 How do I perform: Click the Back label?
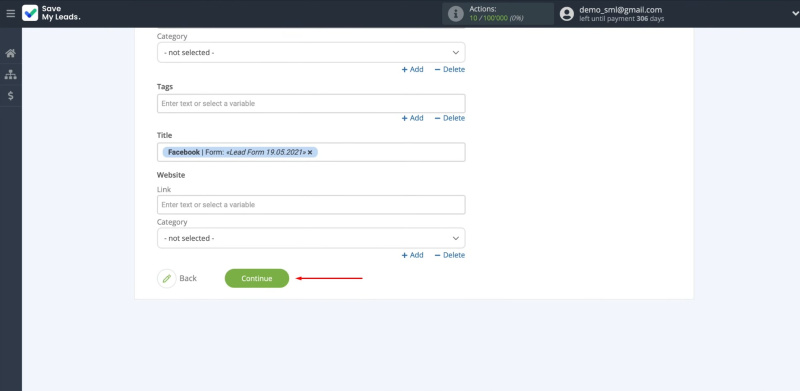[x=188, y=278]
